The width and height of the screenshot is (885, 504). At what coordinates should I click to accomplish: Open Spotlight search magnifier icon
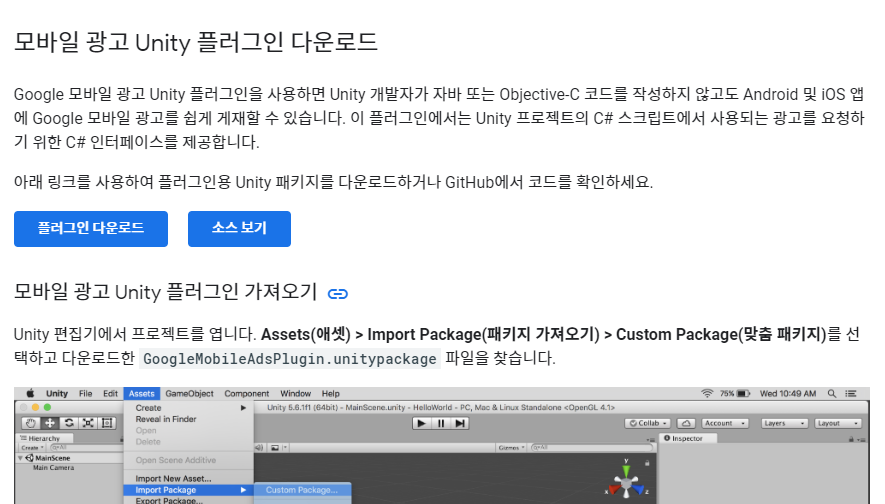[832, 393]
